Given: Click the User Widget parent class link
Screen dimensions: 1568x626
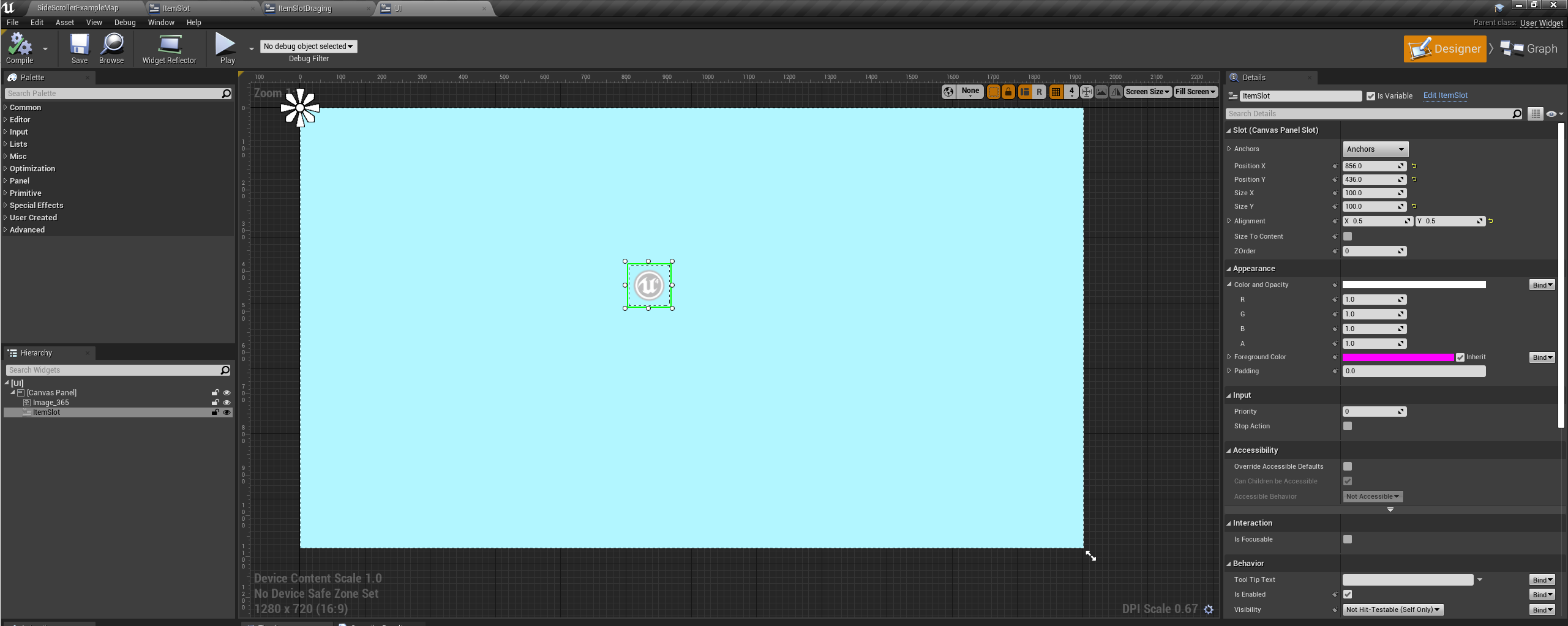Looking at the screenshot, I should coord(1541,23).
